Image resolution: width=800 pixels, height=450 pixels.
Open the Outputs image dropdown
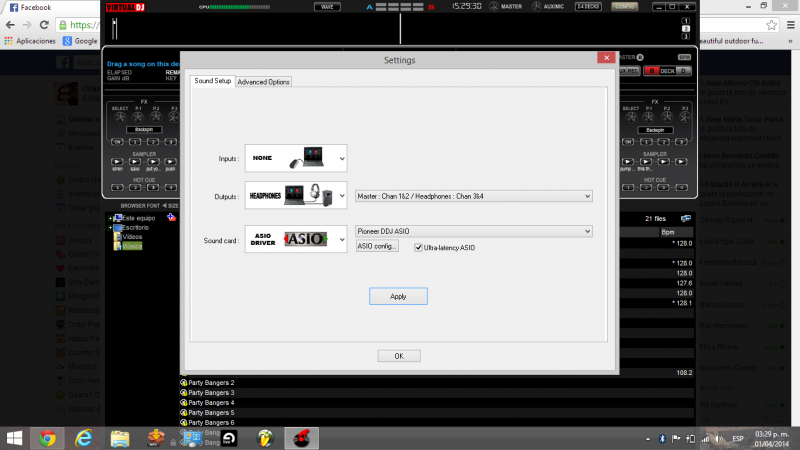[296, 195]
